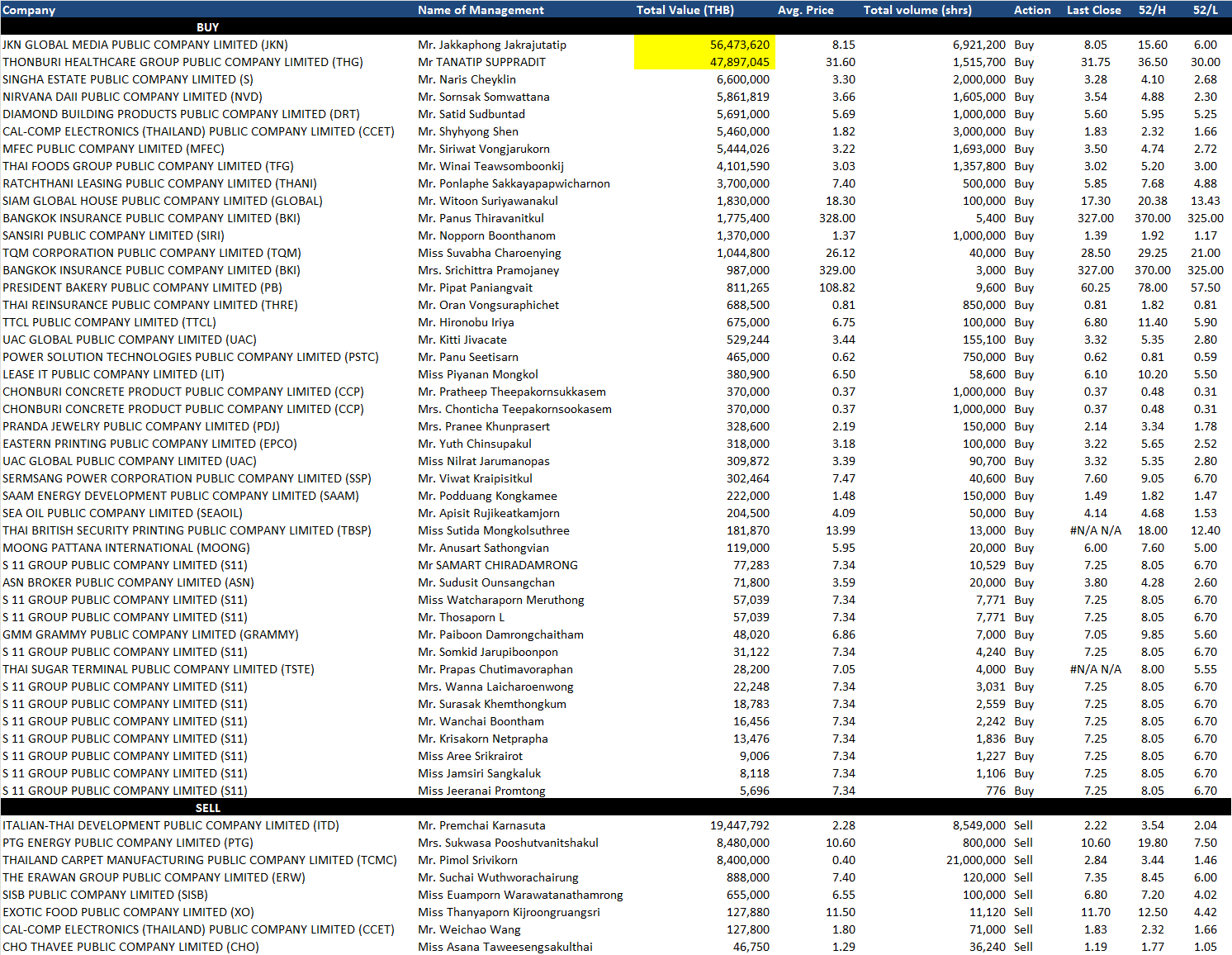Select Mr. Naris Cheyklin cell
This screenshot has height=955, width=1232.
tap(467, 79)
